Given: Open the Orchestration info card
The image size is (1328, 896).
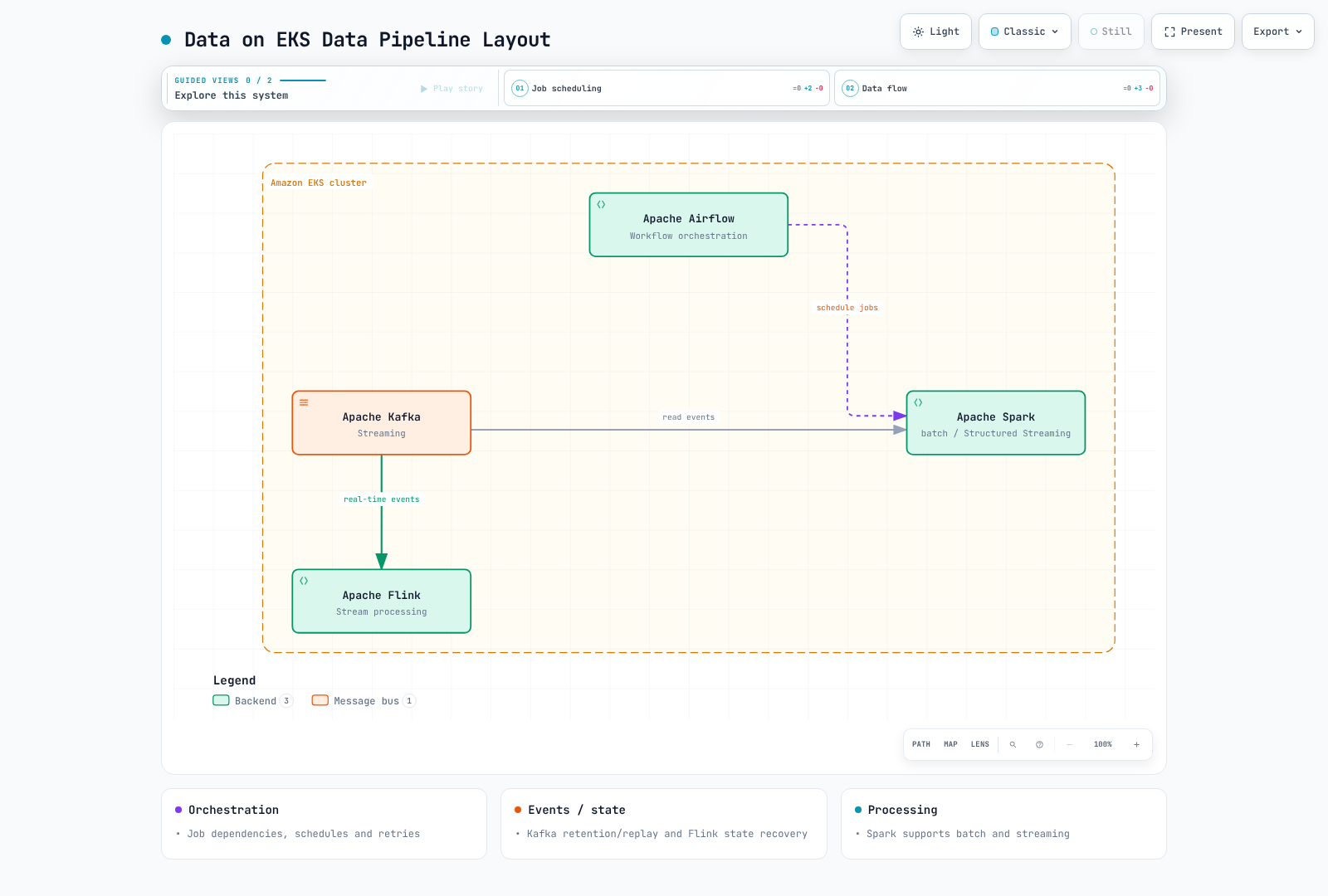Looking at the screenshot, I should coord(324,824).
